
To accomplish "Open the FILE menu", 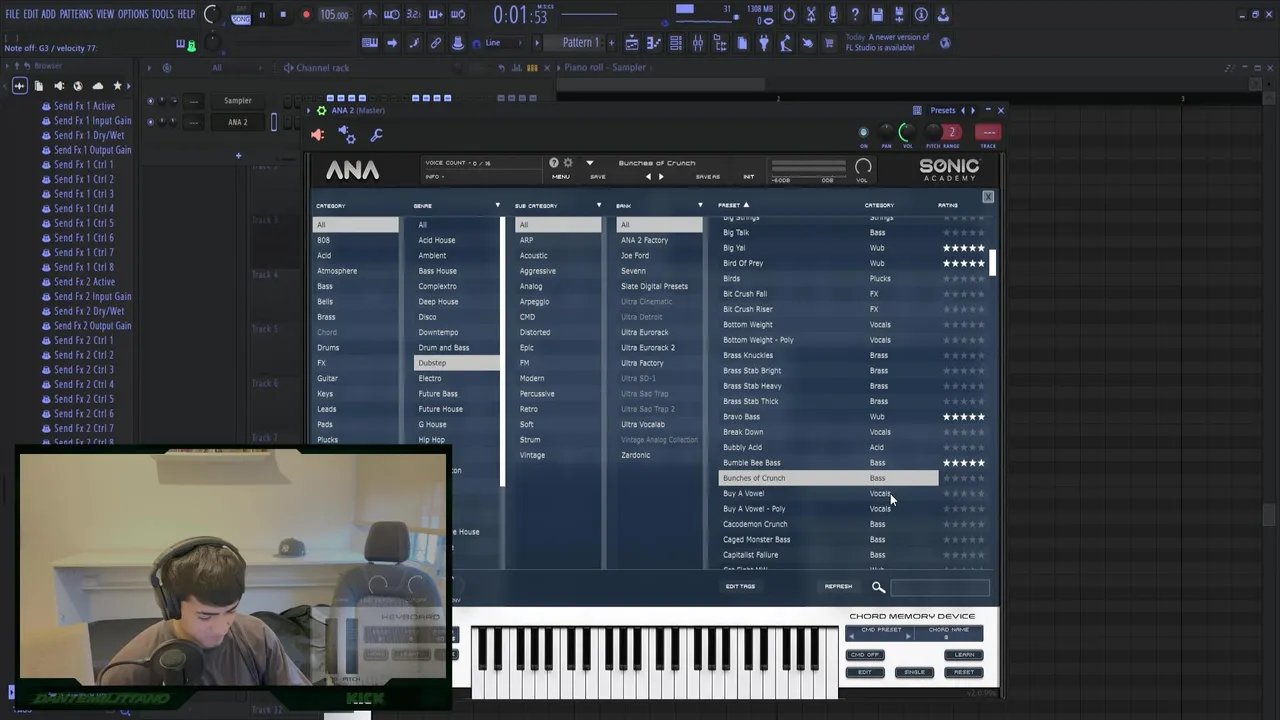I will coord(12,15).
